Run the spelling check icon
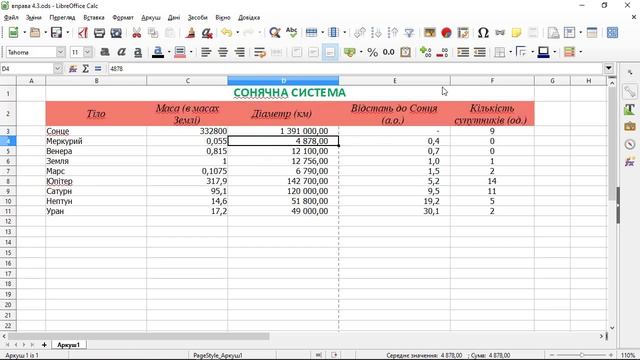 (x=291, y=33)
